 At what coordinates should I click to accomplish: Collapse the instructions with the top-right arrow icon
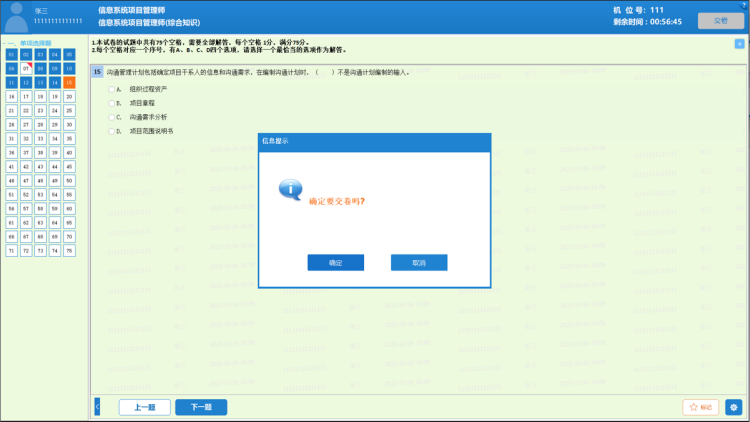(739, 44)
